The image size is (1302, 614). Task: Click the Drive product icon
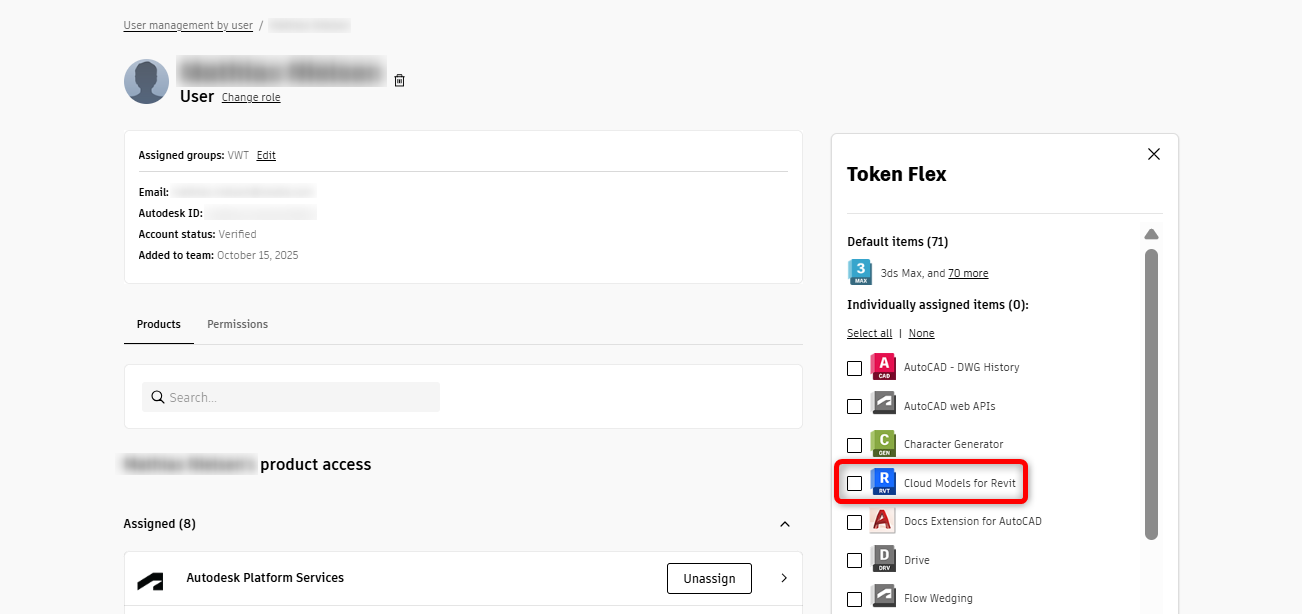(x=883, y=560)
